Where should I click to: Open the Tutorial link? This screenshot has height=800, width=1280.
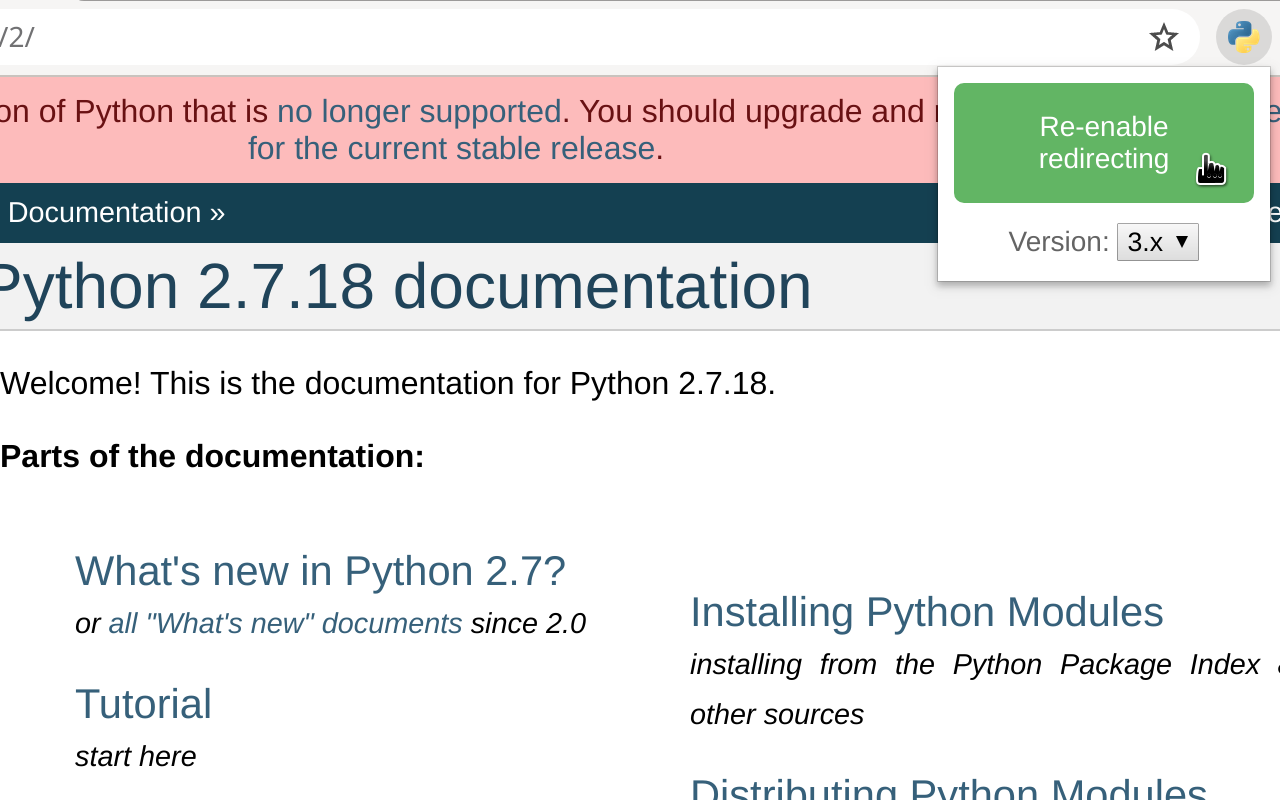click(143, 704)
